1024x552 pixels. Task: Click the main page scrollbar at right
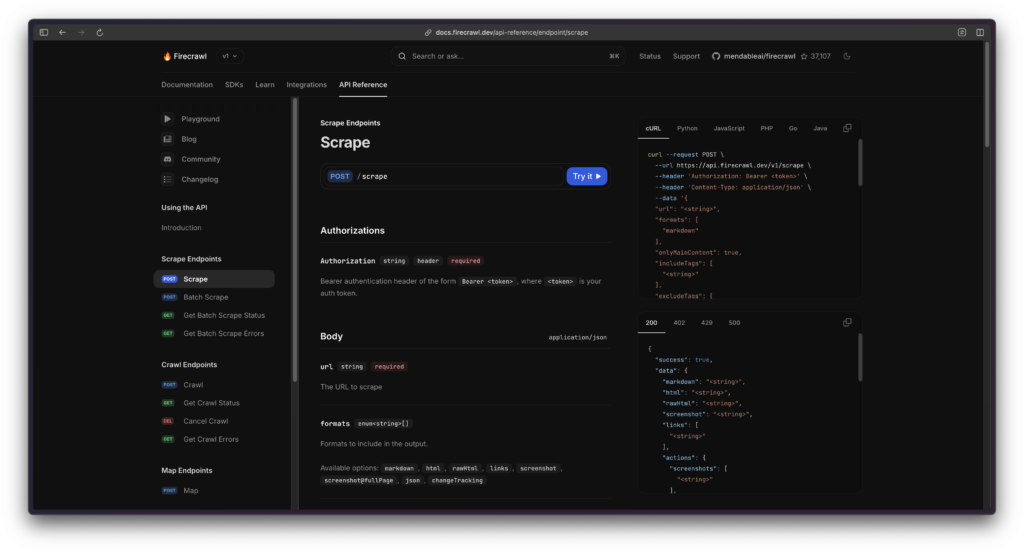click(x=987, y=97)
